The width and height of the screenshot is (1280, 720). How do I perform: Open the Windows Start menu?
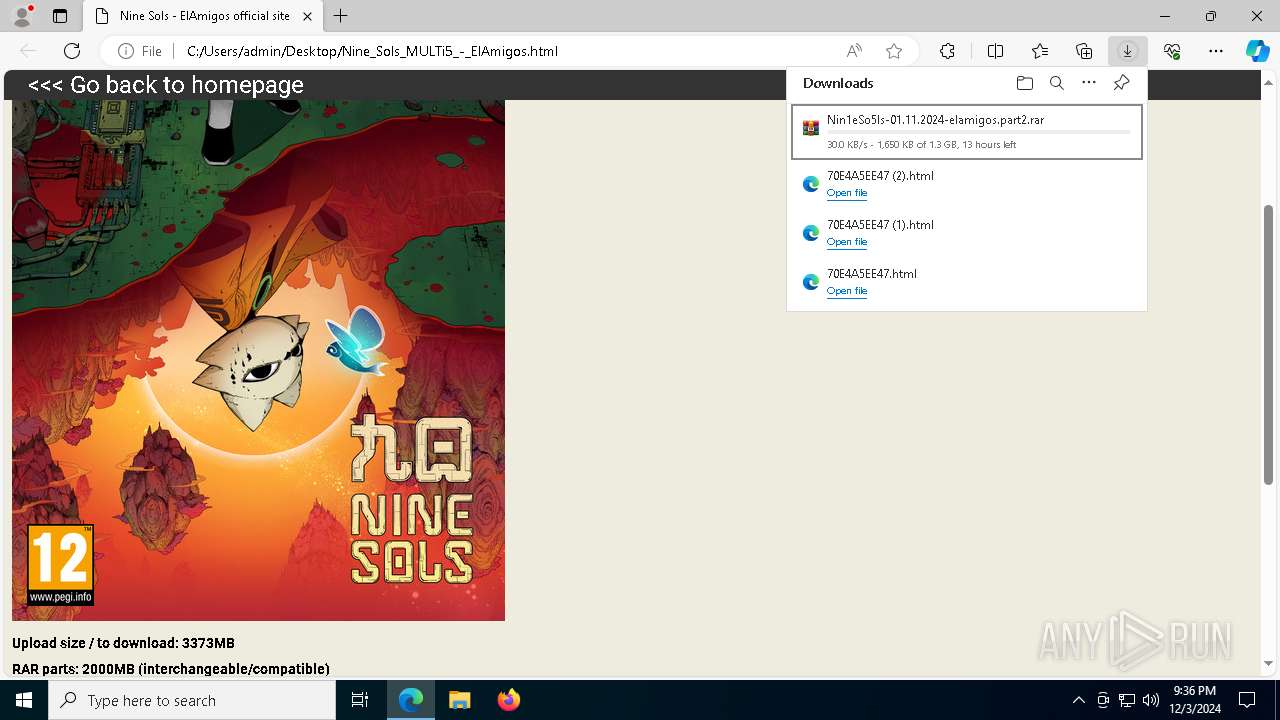point(24,700)
